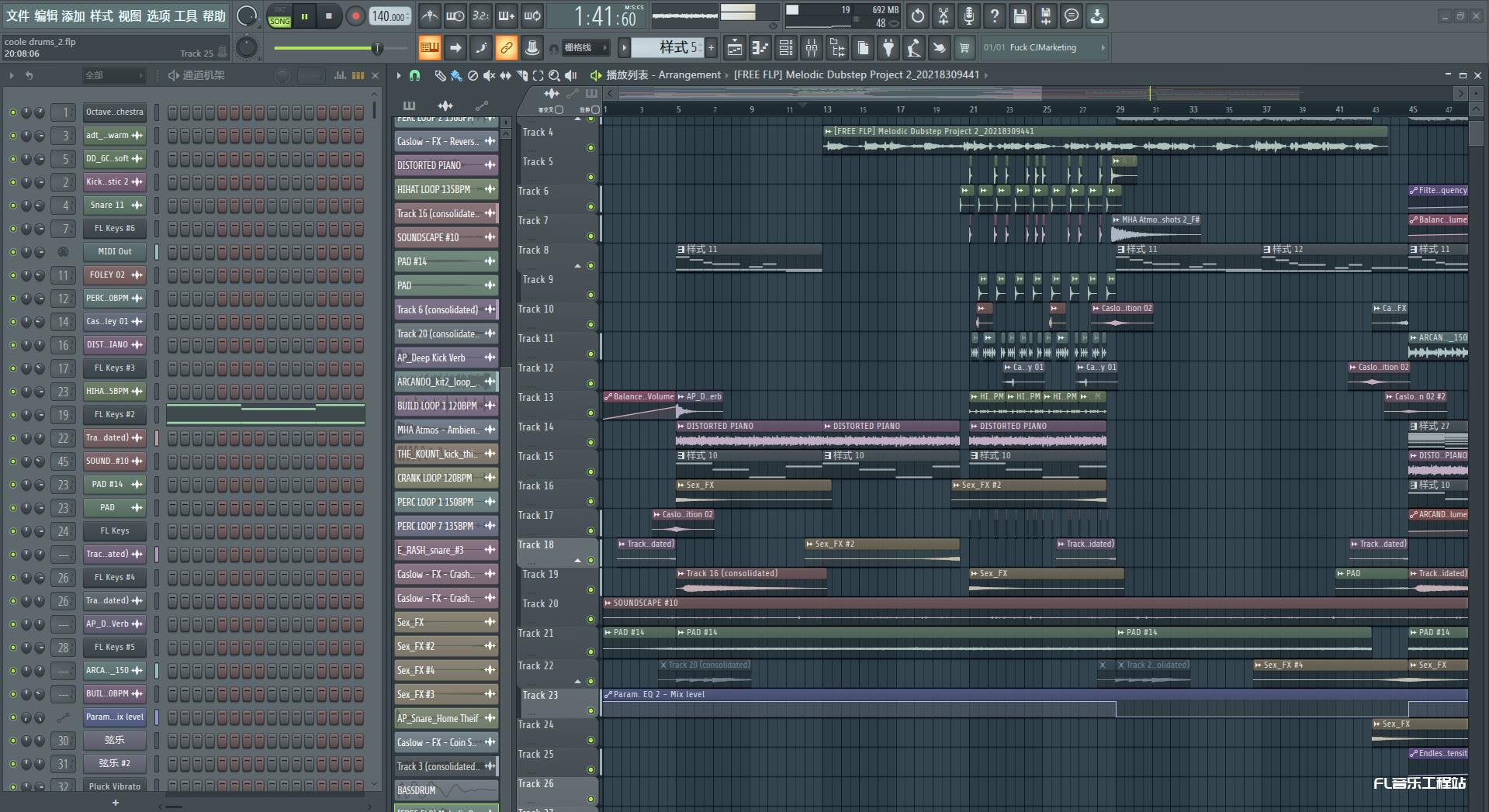Click the tempo 140.000 field
This screenshot has height=812, width=1489.
pos(390,16)
